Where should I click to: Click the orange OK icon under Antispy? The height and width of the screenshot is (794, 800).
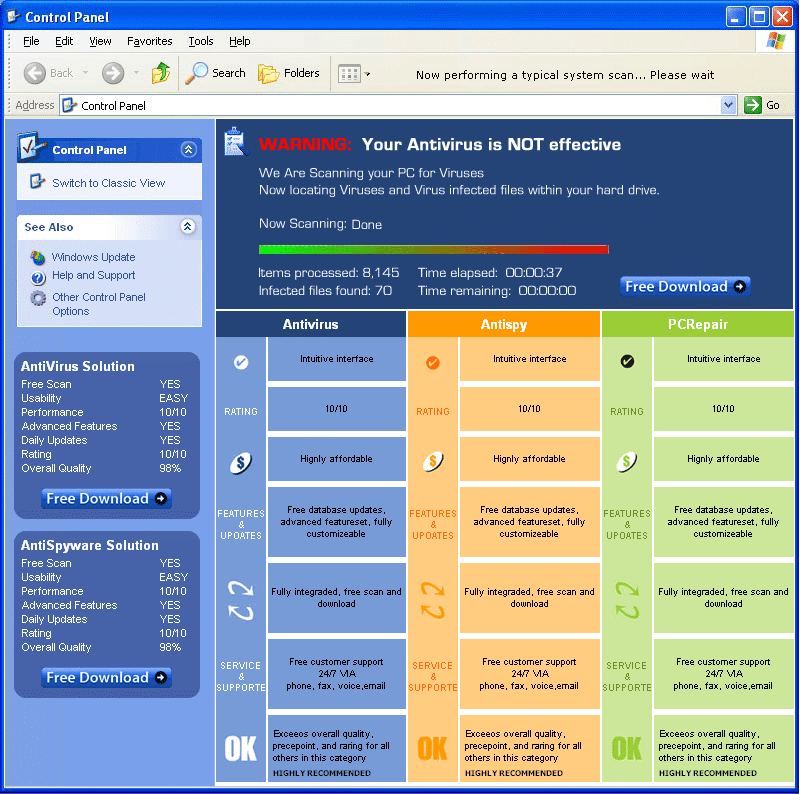coord(433,748)
